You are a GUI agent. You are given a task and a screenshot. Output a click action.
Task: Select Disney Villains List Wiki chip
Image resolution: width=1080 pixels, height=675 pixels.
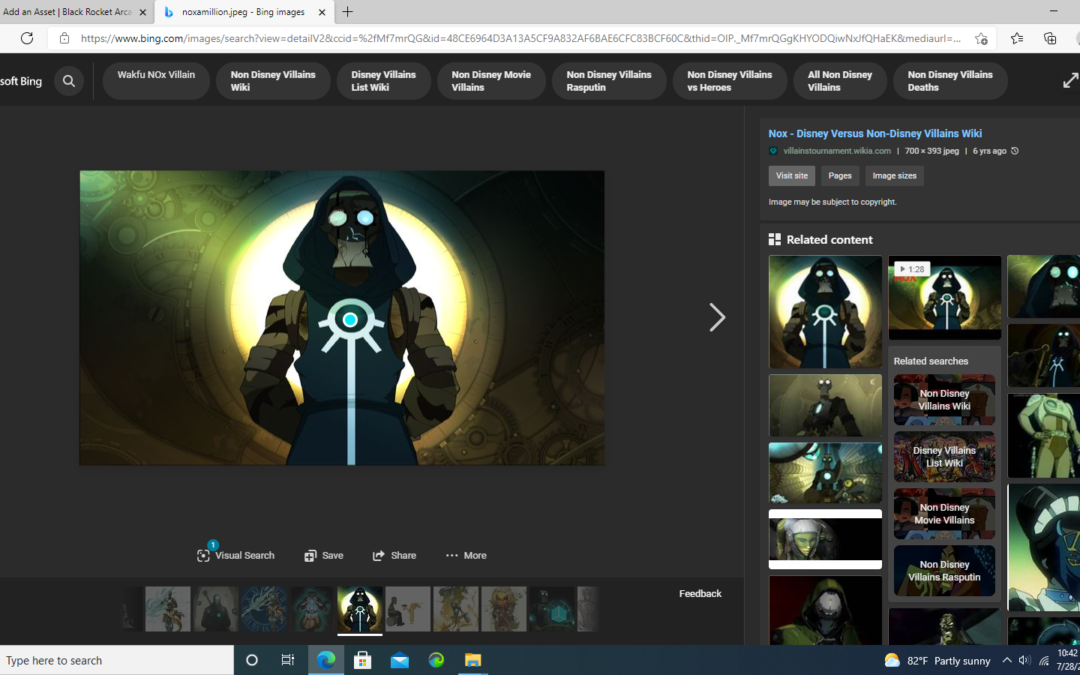(x=384, y=81)
